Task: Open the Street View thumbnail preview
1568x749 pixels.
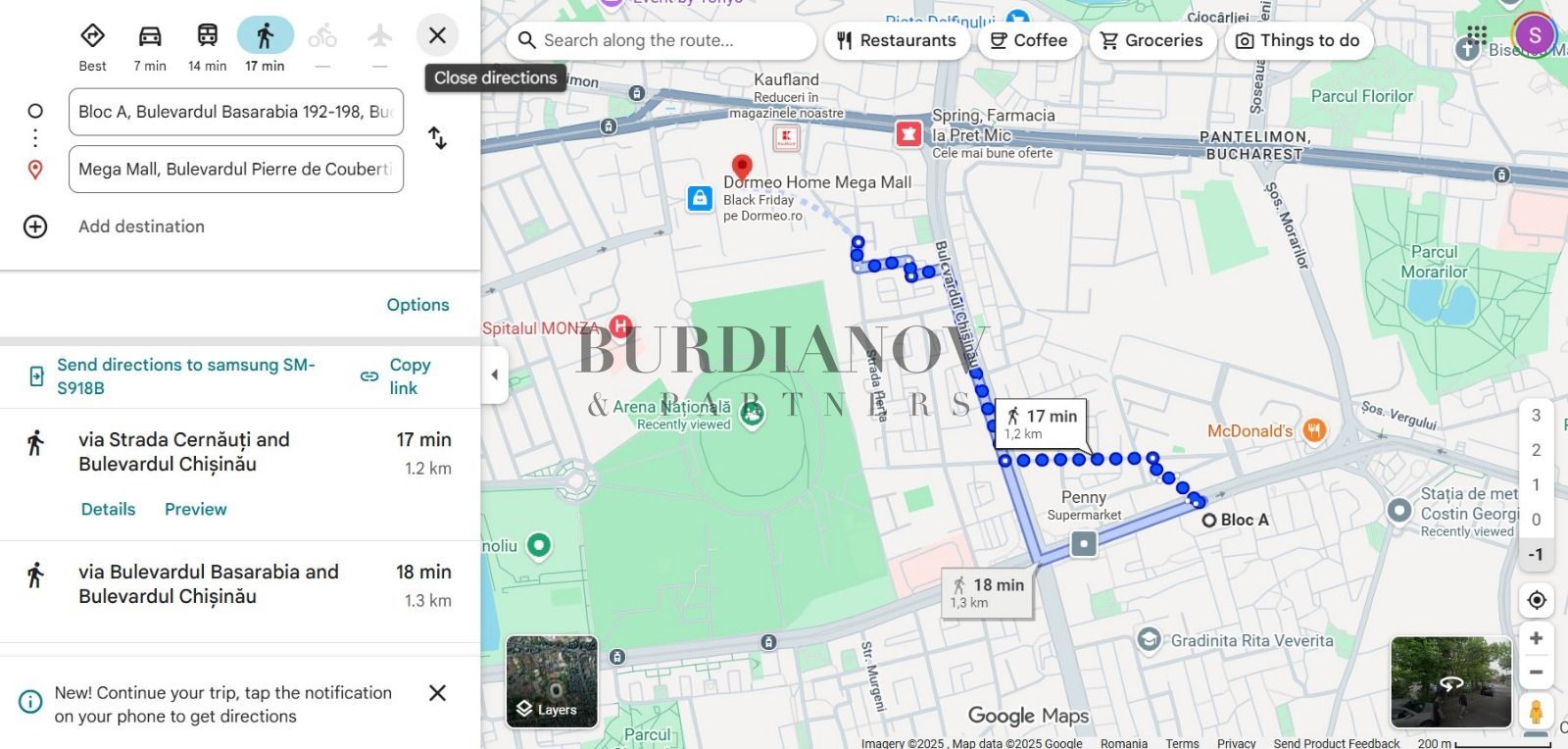Action: pos(1450,681)
